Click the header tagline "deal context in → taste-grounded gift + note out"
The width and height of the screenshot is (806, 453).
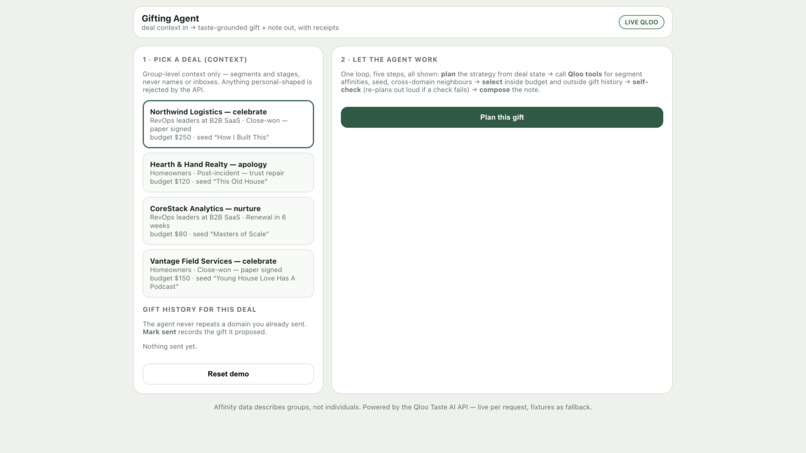point(240,28)
